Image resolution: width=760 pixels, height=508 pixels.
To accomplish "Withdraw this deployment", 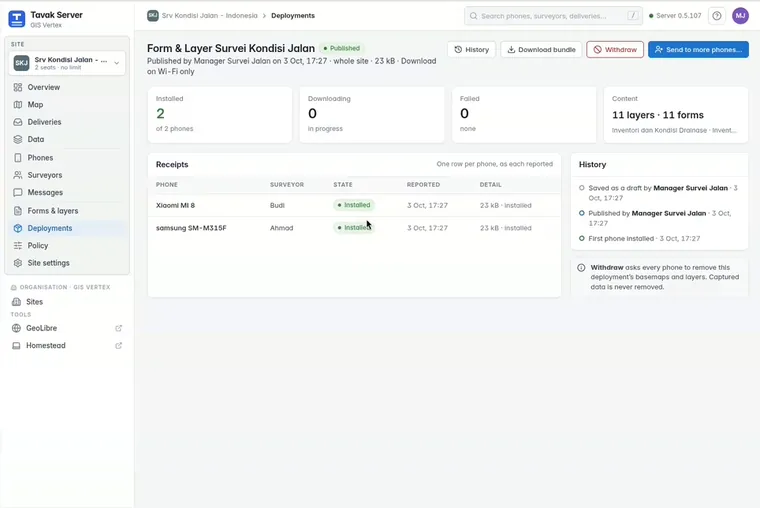I will click(615, 49).
